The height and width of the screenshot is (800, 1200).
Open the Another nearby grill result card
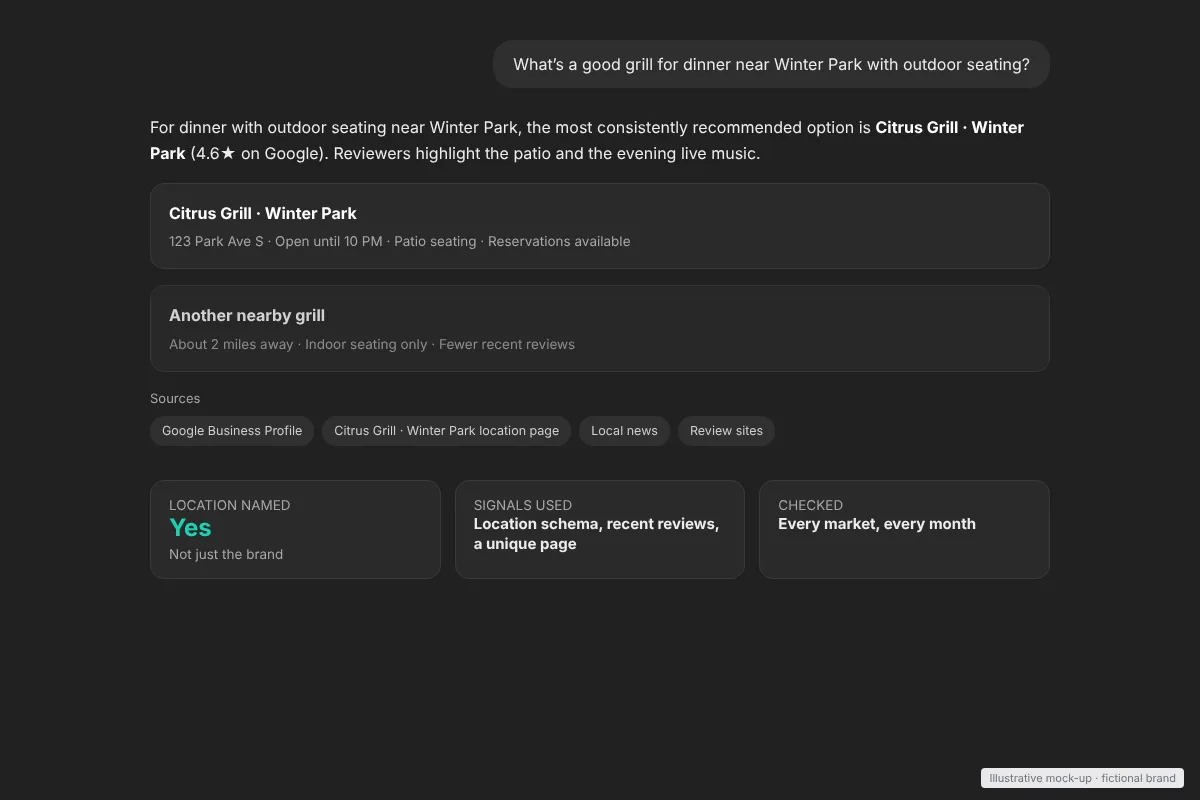pyautogui.click(x=600, y=328)
